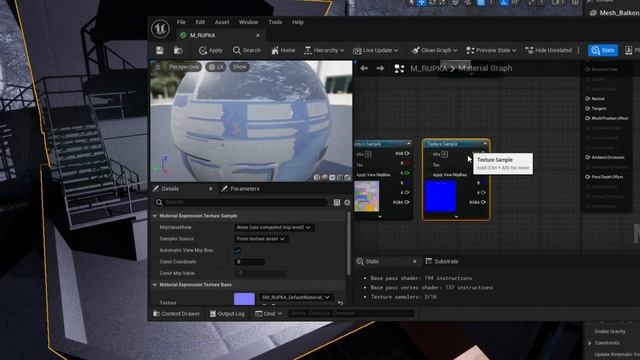Toggle the Automatic View Mip Bias checkbox

238,250
